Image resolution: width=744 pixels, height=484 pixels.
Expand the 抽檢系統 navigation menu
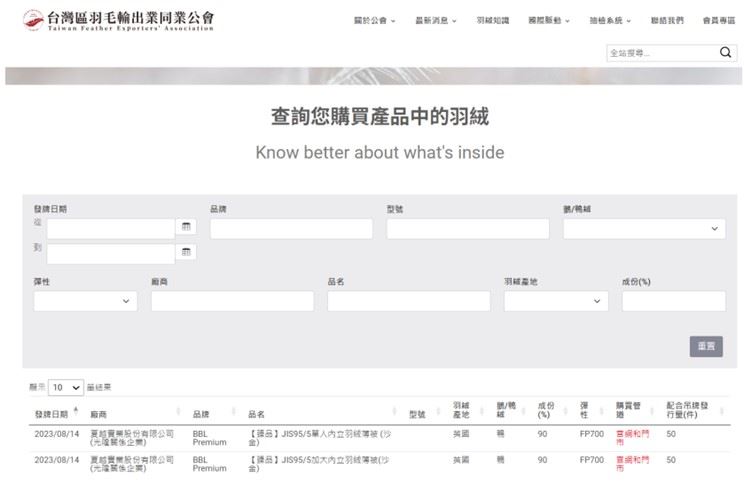[x=610, y=20]
